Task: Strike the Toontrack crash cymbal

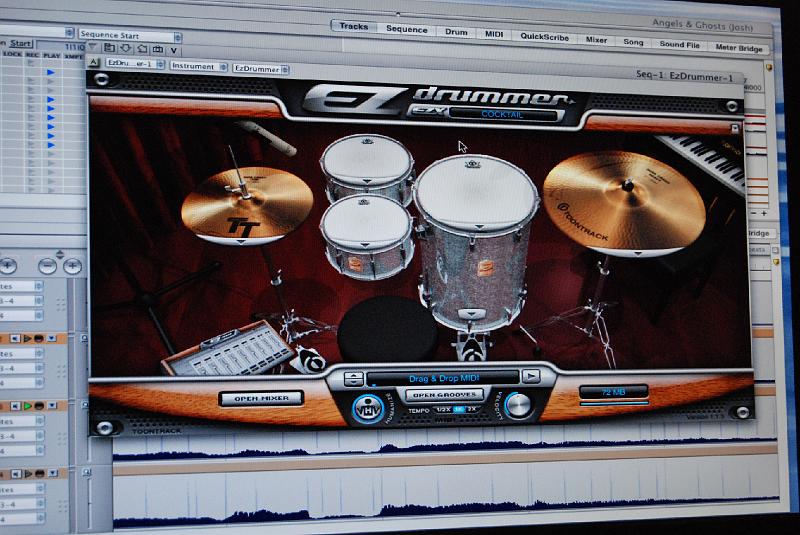Action: [x=623, y=200]
